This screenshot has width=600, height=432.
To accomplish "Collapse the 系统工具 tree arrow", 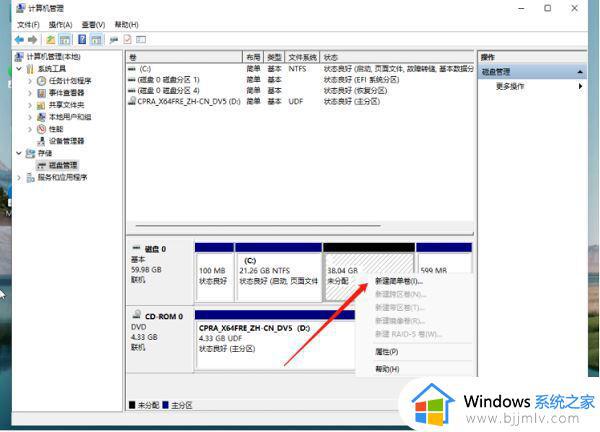I will pyautogui.click(x=19, y=69).
